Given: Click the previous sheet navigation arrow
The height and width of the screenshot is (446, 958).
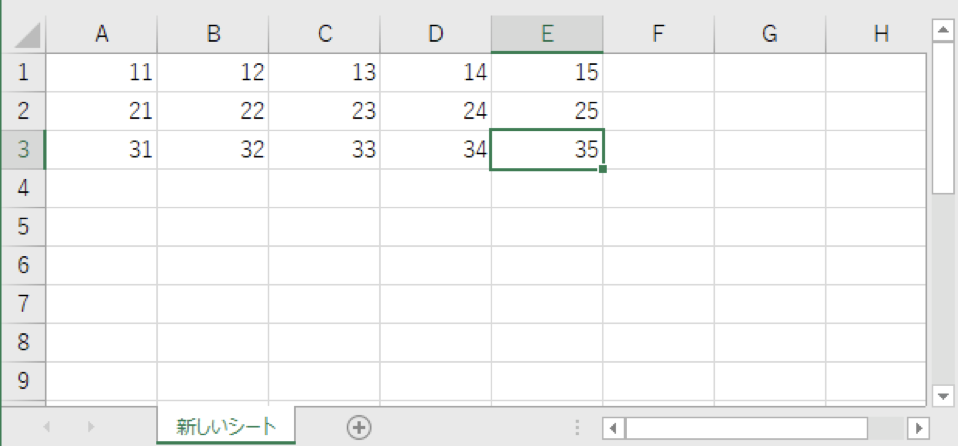Looking at the screenshot, I should click(x=46, y=427).
